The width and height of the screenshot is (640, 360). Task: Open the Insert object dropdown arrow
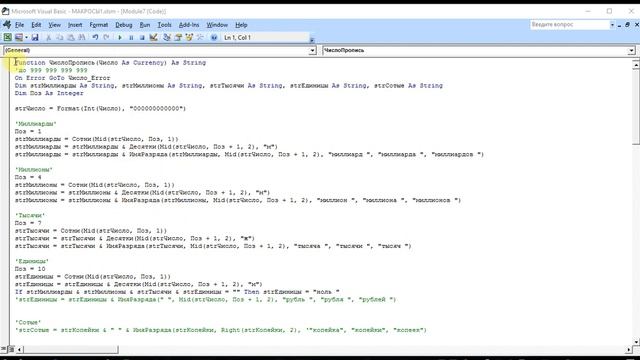pos(26,38)
